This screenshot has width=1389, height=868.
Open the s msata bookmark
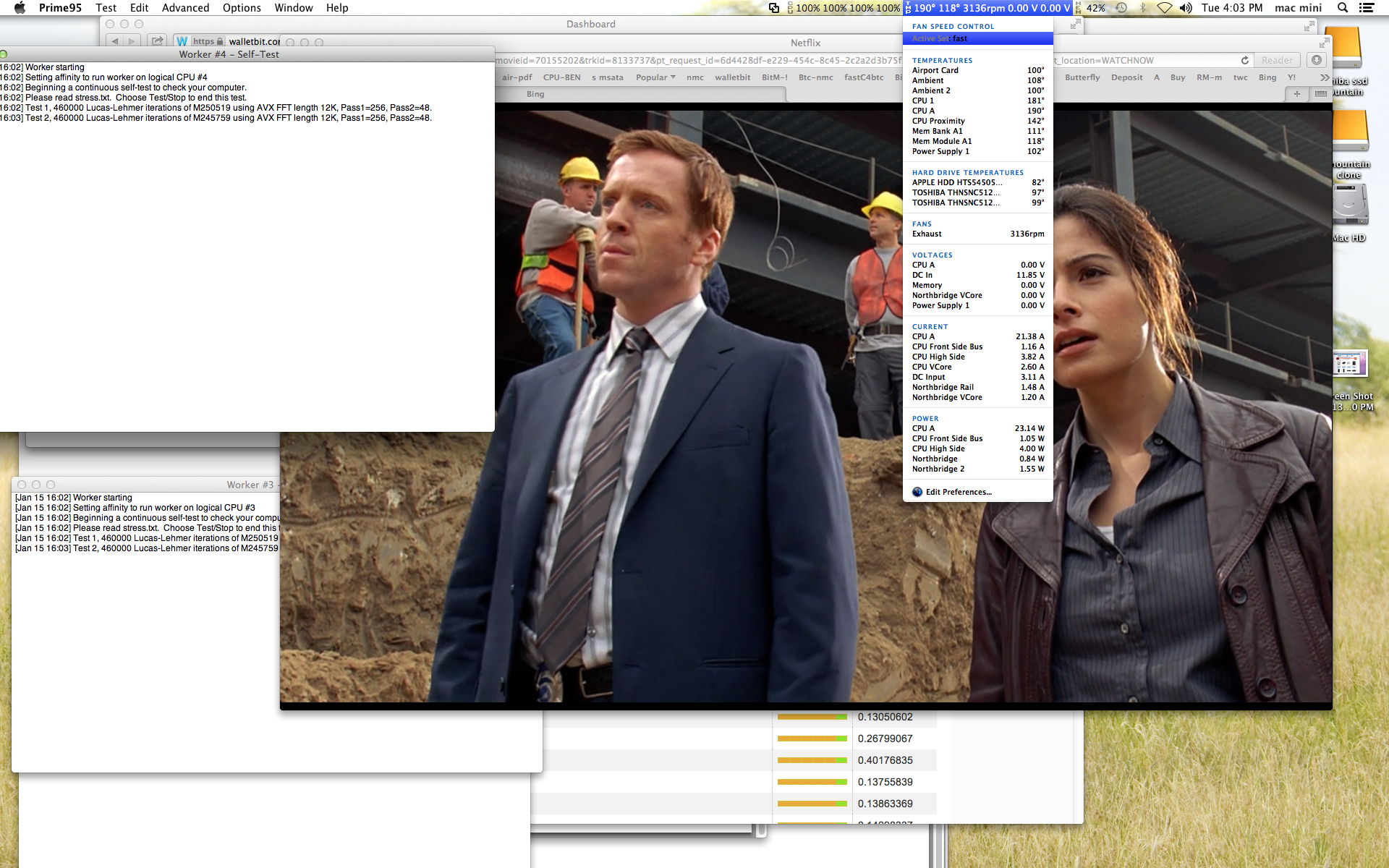(x=607, y=77)
